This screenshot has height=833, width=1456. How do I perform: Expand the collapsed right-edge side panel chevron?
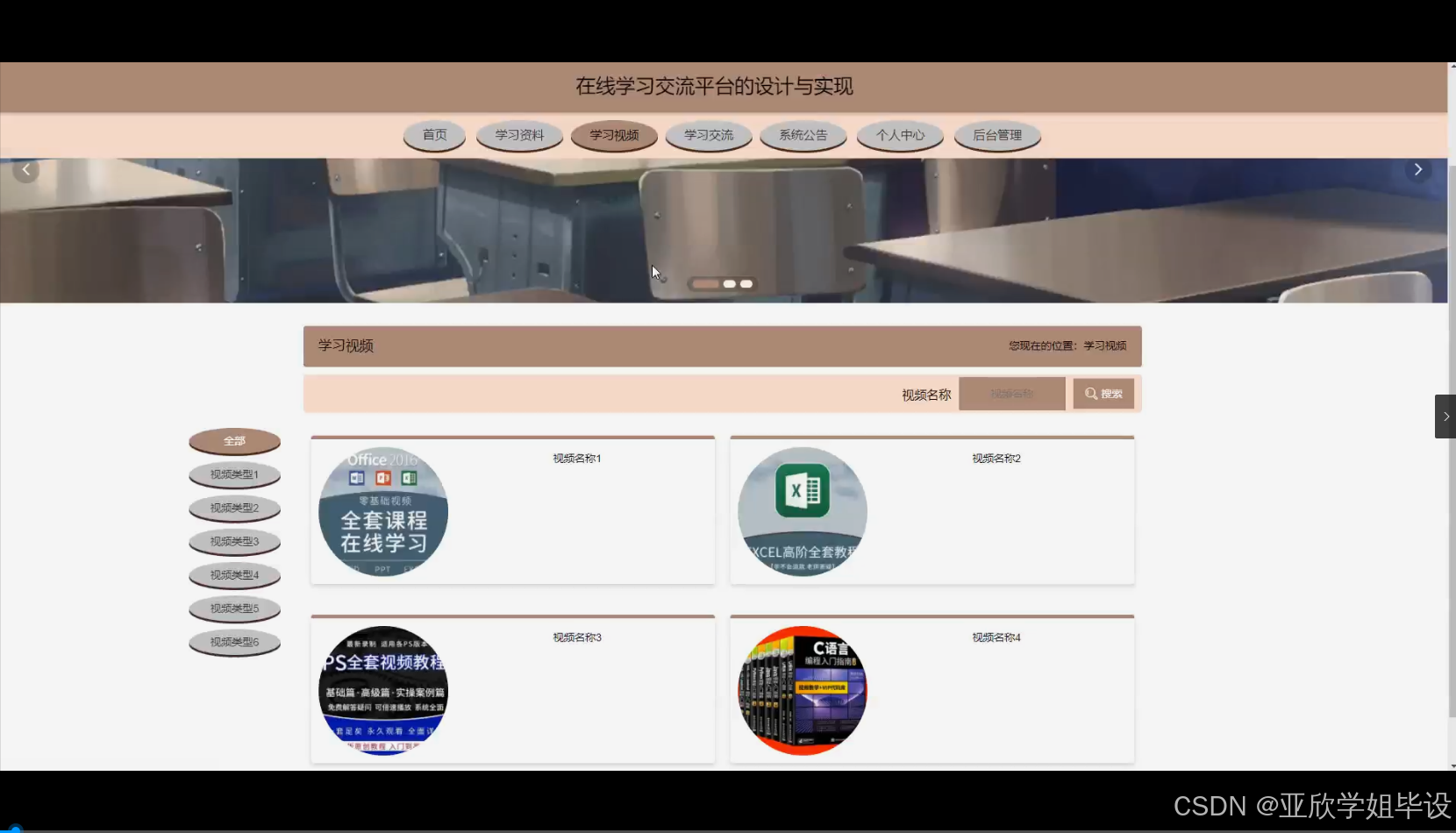pos(1445,416)
